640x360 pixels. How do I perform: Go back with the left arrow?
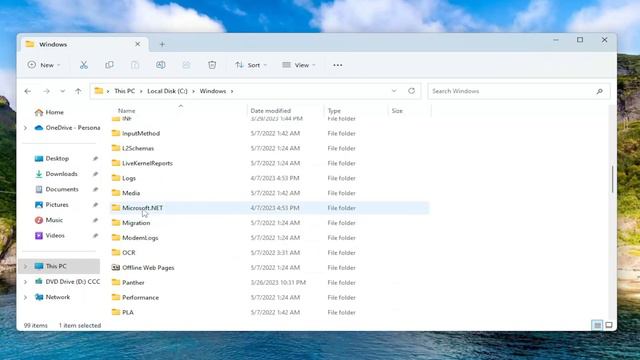click(28, 91)
